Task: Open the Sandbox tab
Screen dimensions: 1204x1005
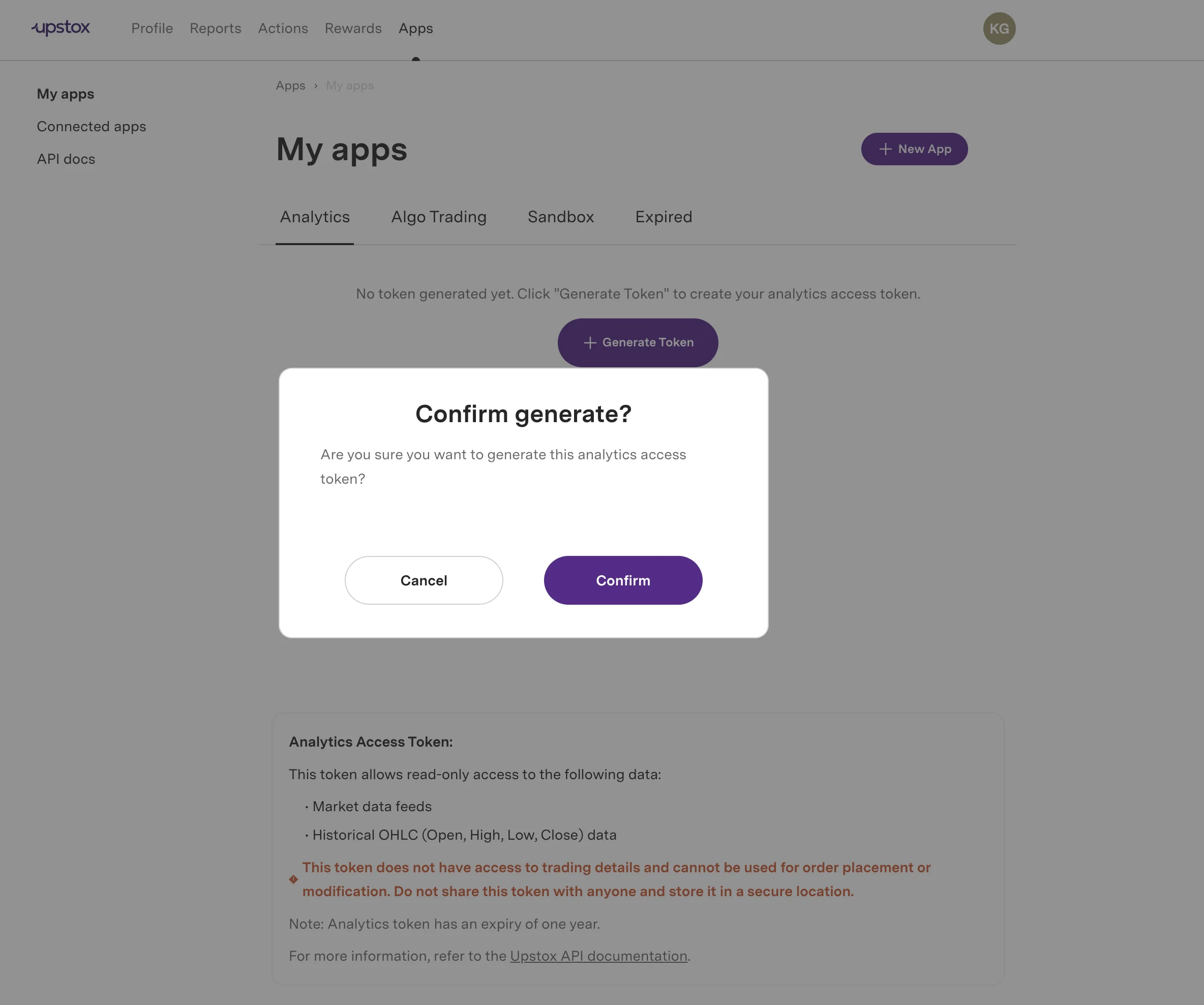Action: (560, 217)
